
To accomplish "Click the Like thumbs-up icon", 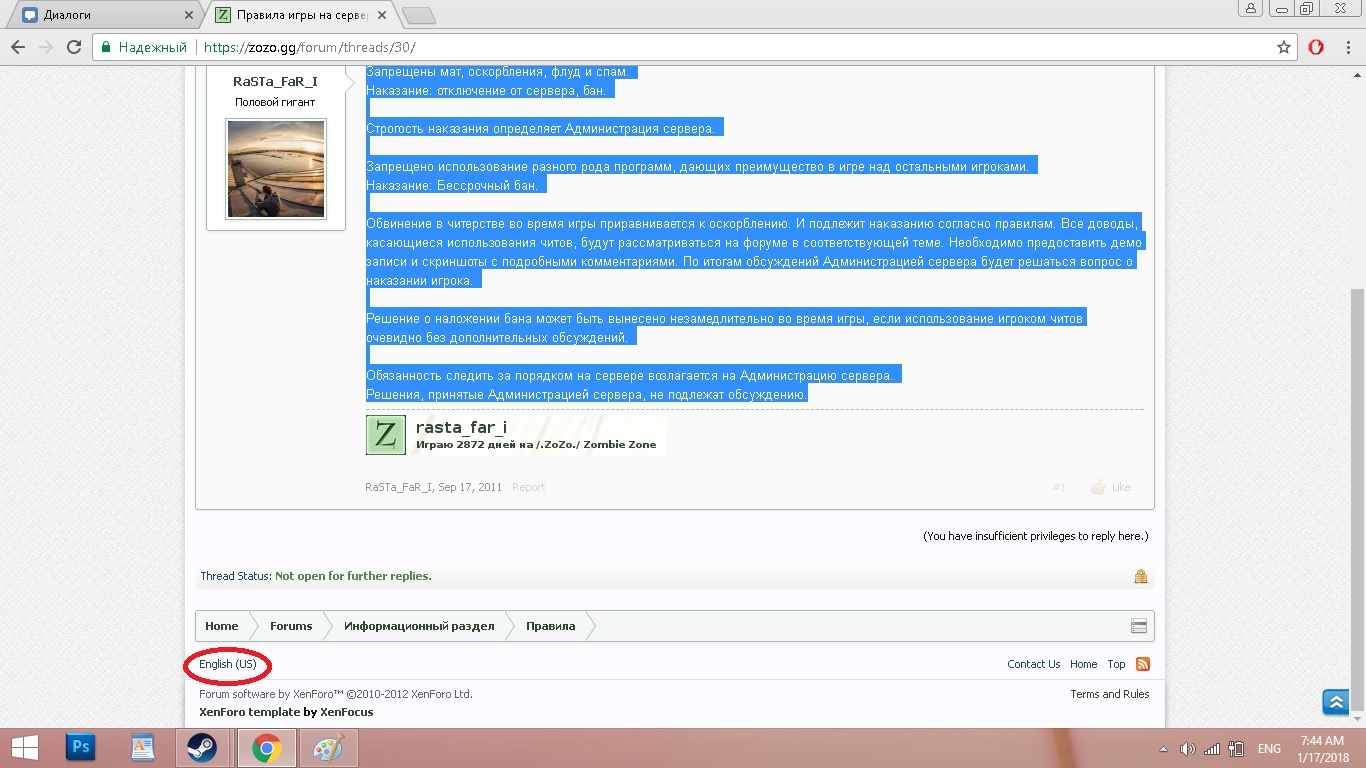I will point(1098,487).
